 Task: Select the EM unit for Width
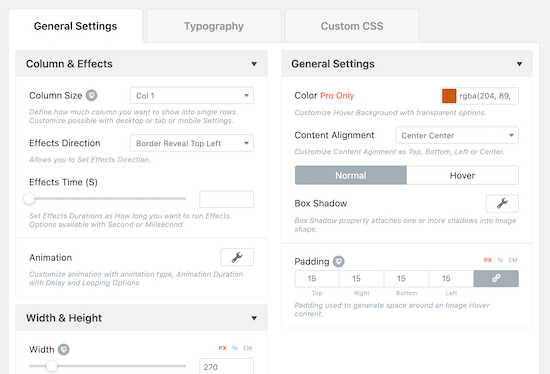[x=248, y=348]
